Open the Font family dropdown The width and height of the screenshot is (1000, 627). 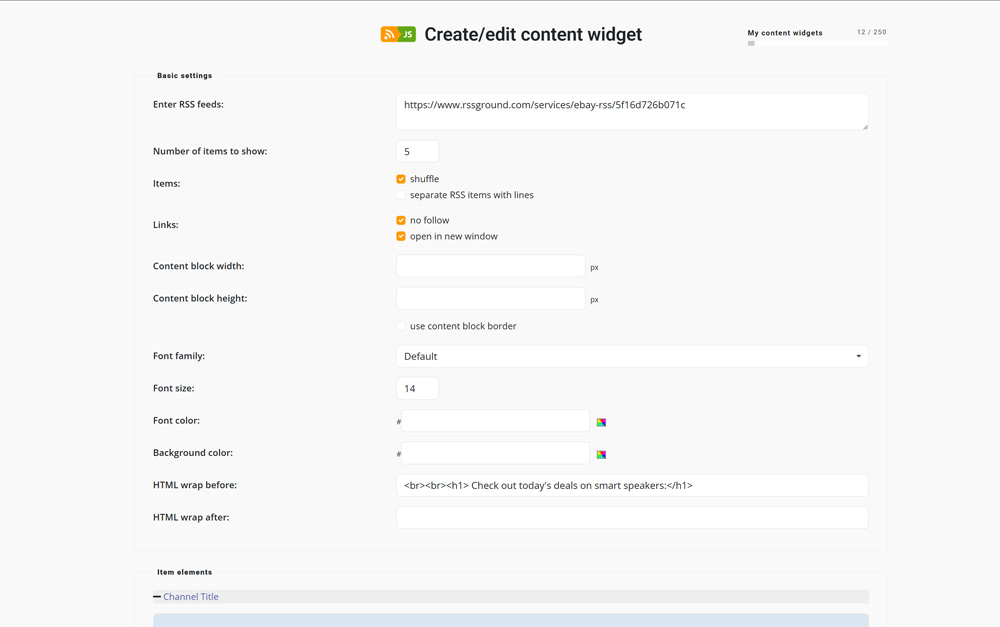pyautogui.click(x=632, y=356)
